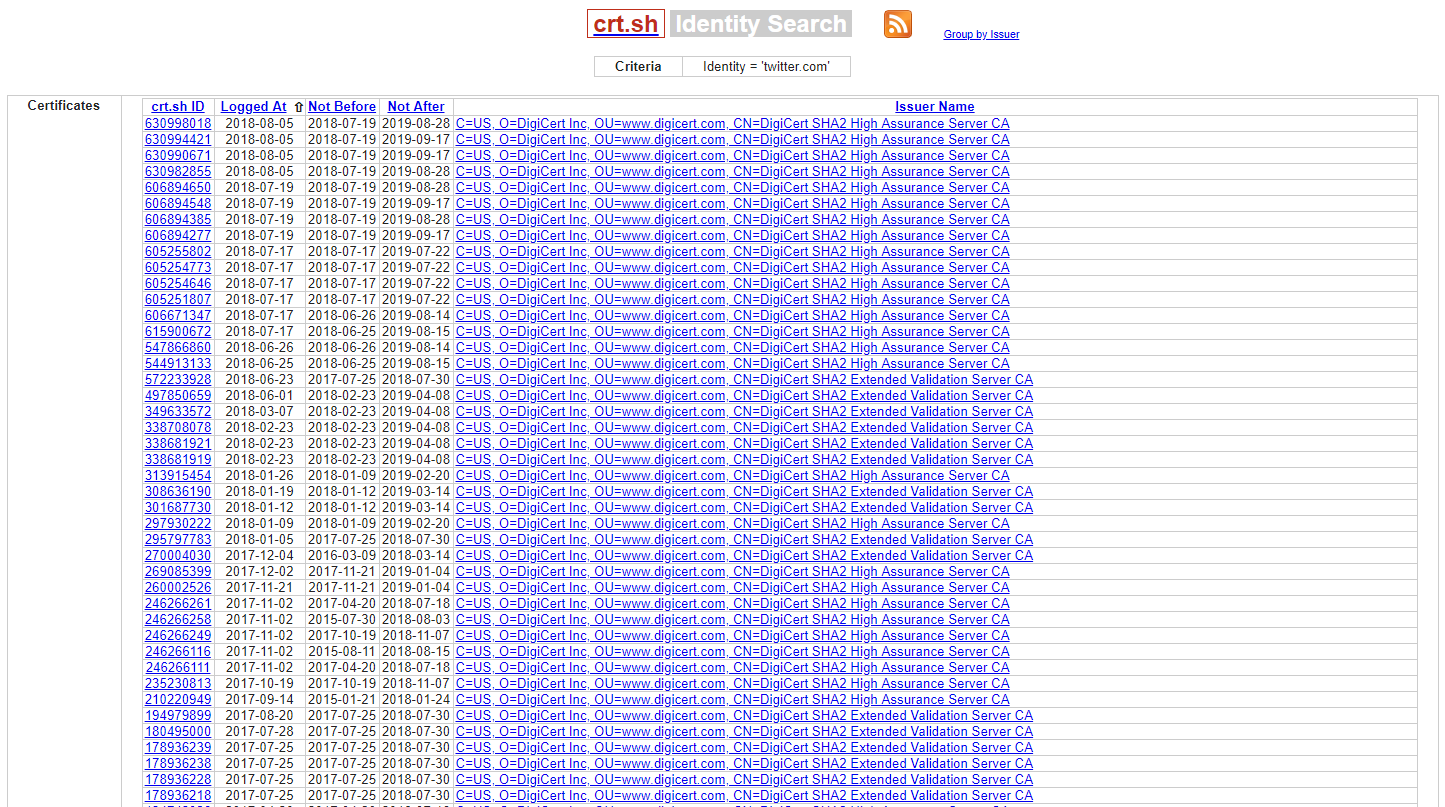
Task: Open certificate ID 338708078
Action: (178, 428)
